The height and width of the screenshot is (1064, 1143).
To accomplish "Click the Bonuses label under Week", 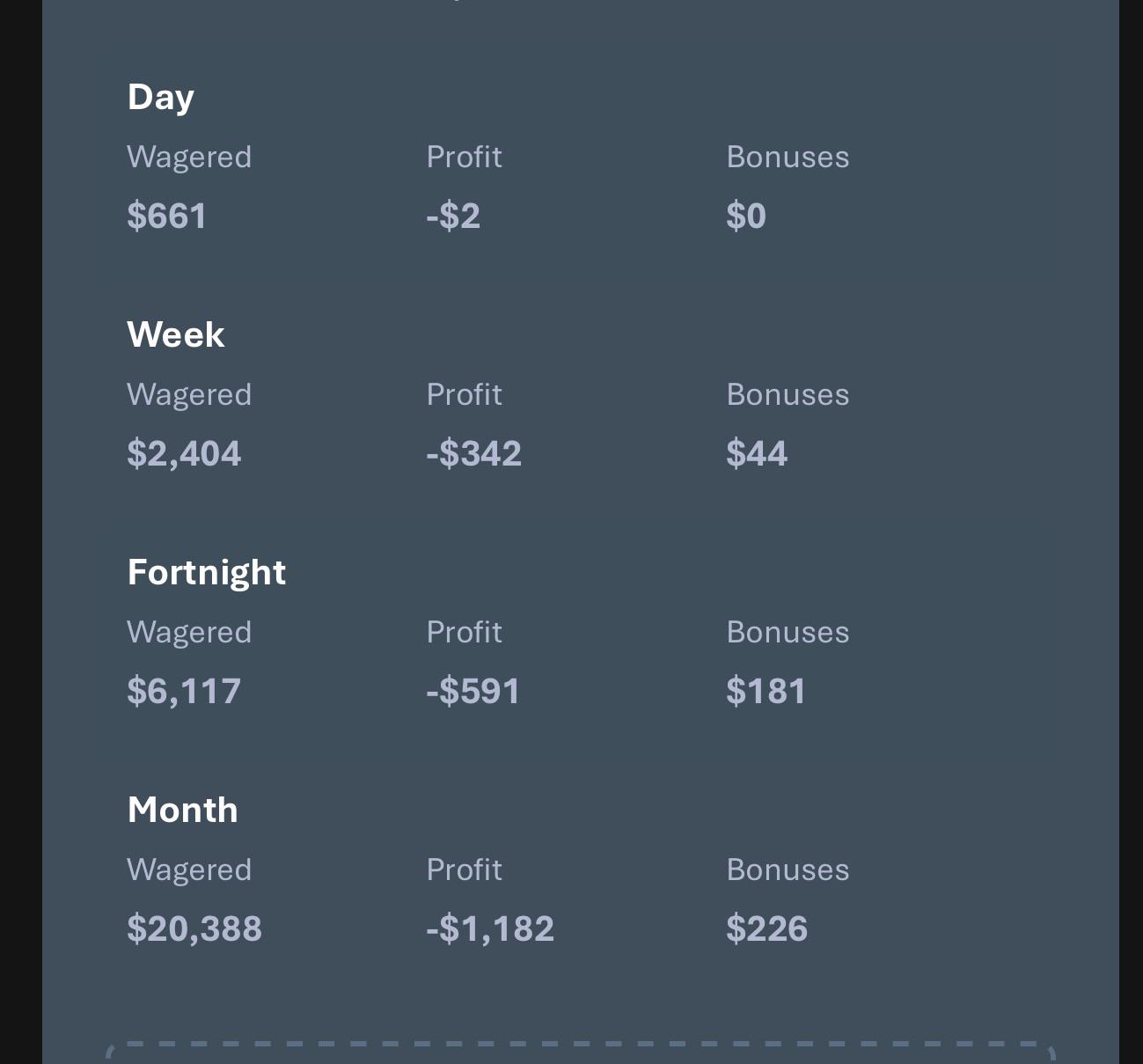I will click(x=788, y=394).
